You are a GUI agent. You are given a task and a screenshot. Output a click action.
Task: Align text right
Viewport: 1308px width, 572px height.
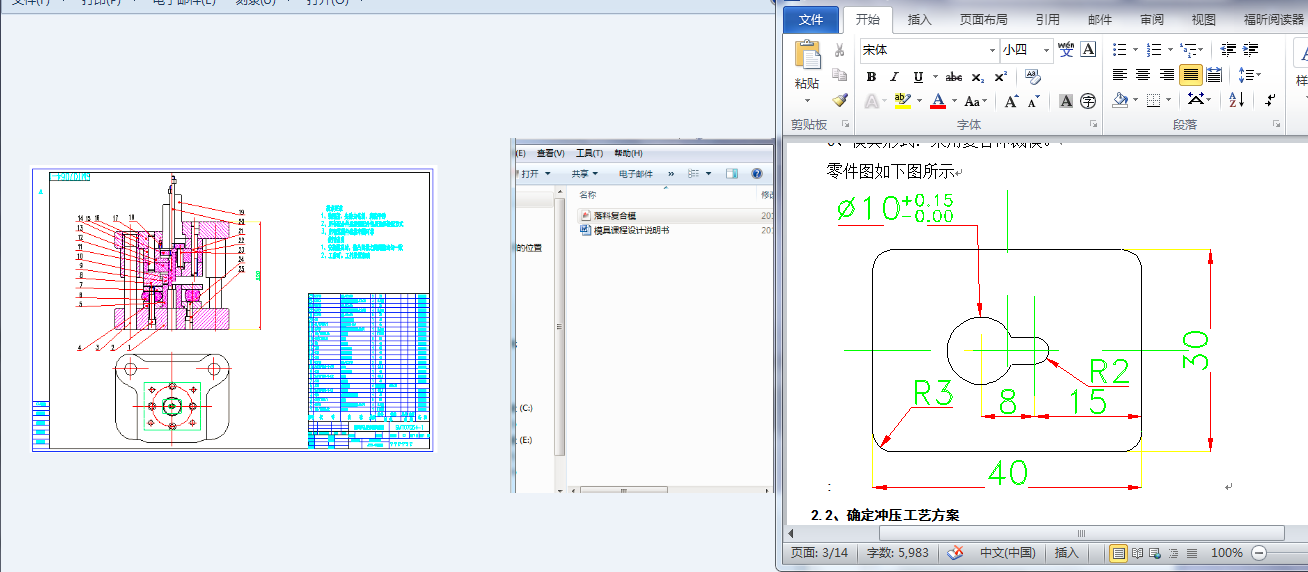point(1167,75)
